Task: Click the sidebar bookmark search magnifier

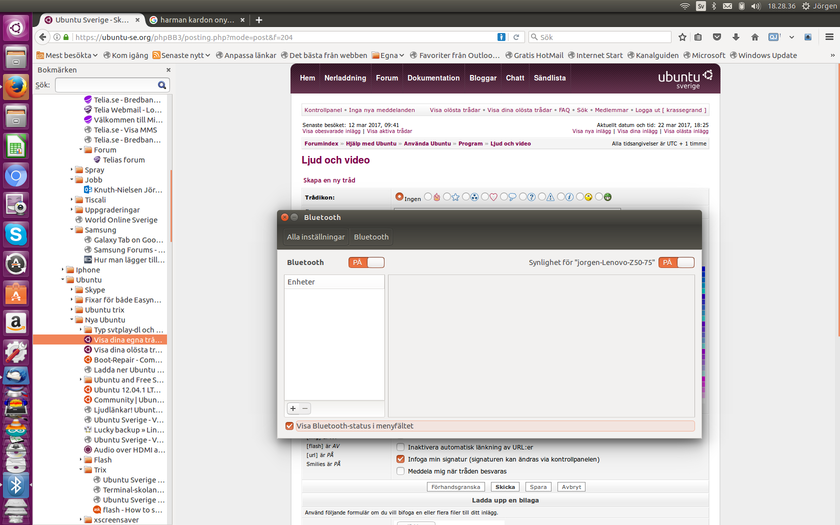Action: [x=162, y=85]
